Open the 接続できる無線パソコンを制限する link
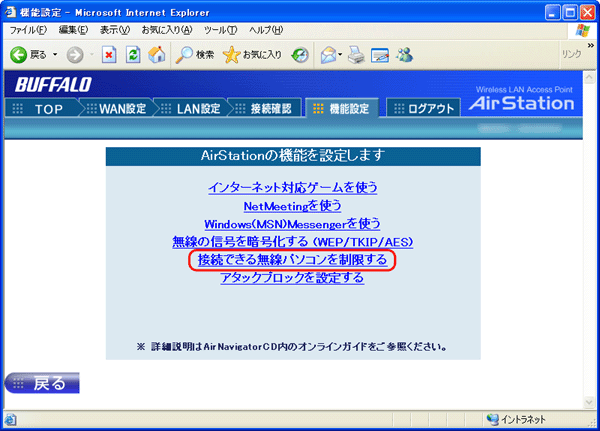 click(x=292, y=260)
